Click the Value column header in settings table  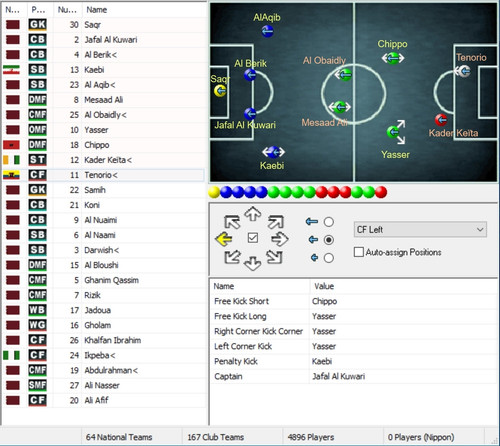tap(403, 286)
